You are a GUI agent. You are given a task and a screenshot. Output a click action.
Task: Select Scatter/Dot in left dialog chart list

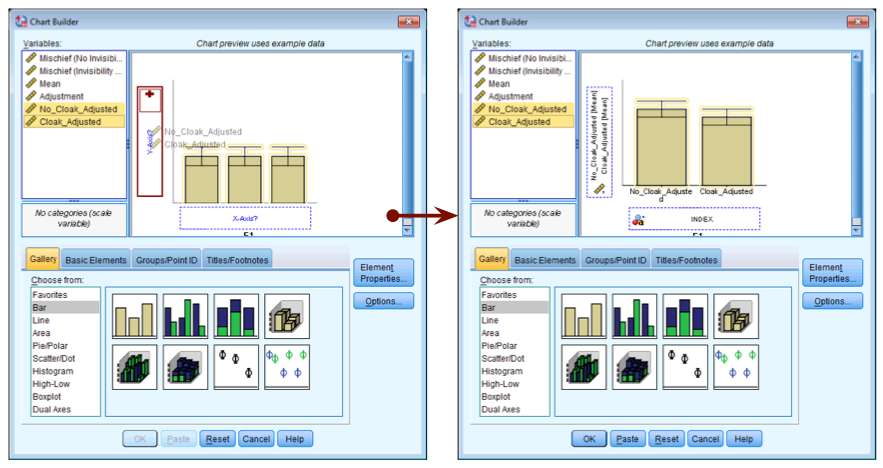pyautogui.click(x=55, y=358)
